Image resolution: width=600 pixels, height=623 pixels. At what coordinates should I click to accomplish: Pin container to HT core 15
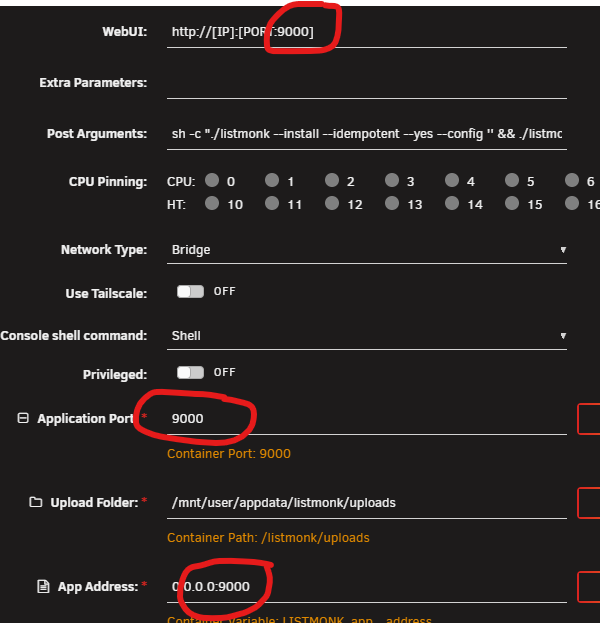(x=512, y=203)
